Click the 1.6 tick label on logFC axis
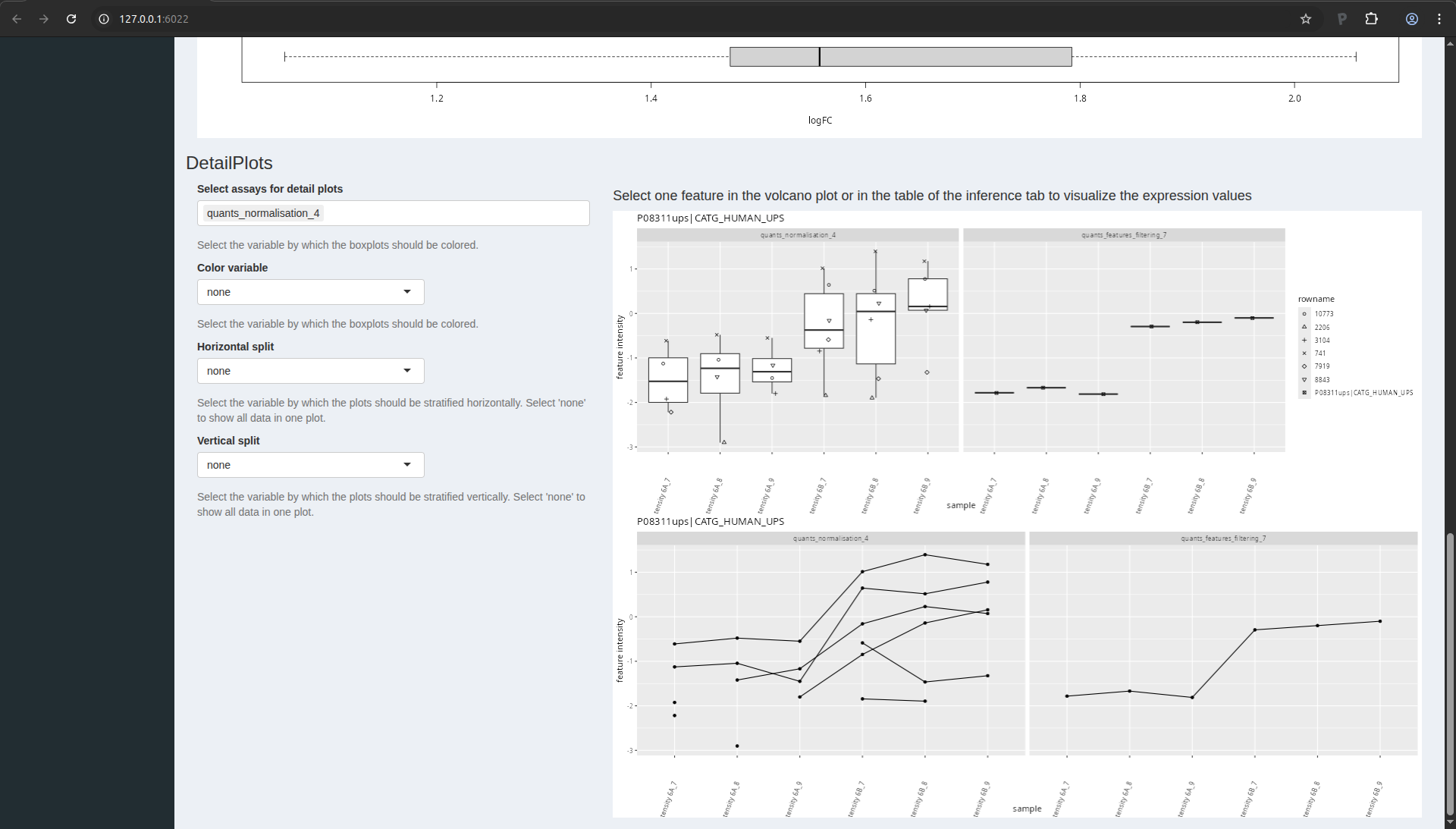 pyautogui.click(x=865, y=99)
